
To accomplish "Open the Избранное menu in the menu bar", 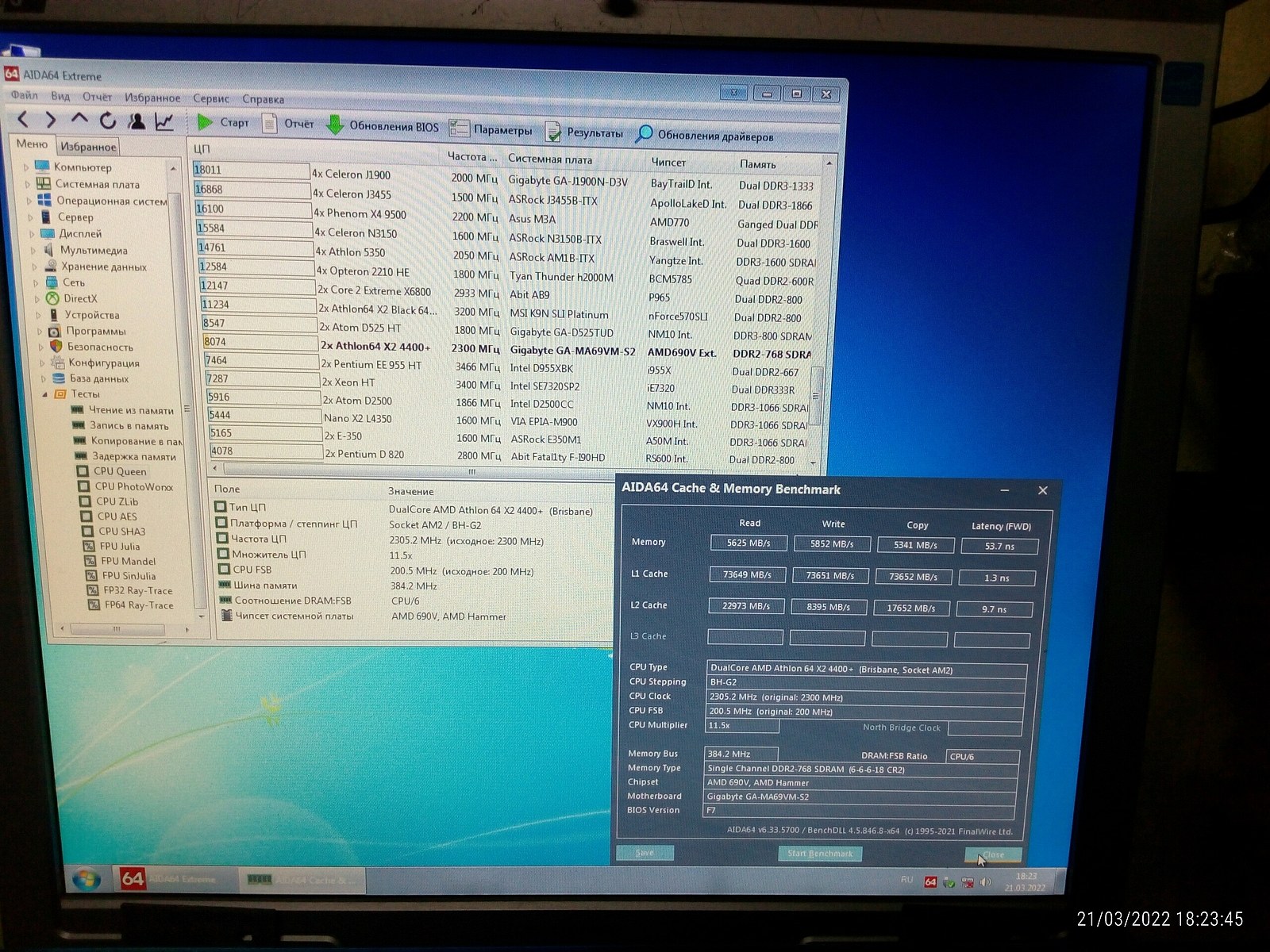I will pyautogui.click(x=152, y=98).
